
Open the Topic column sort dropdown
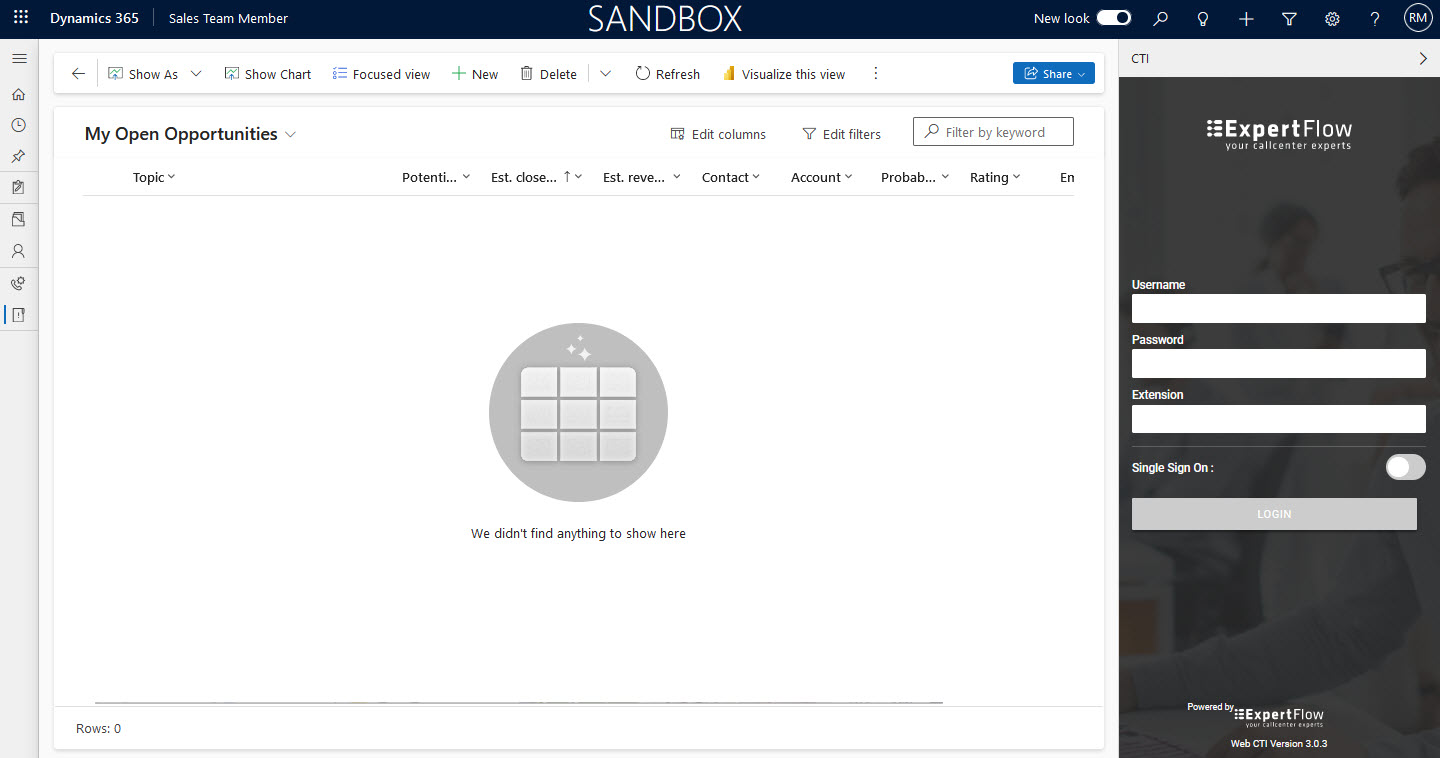click(172, 177)
